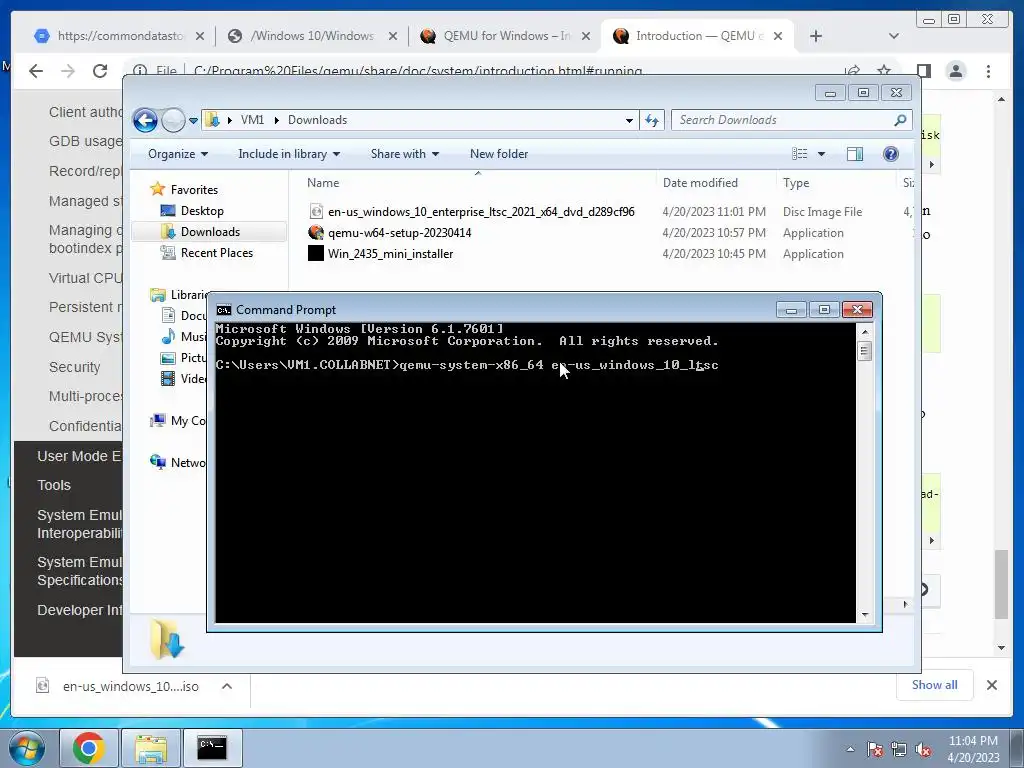Switch to Introduction — QEMU tab

pos(699,36)
